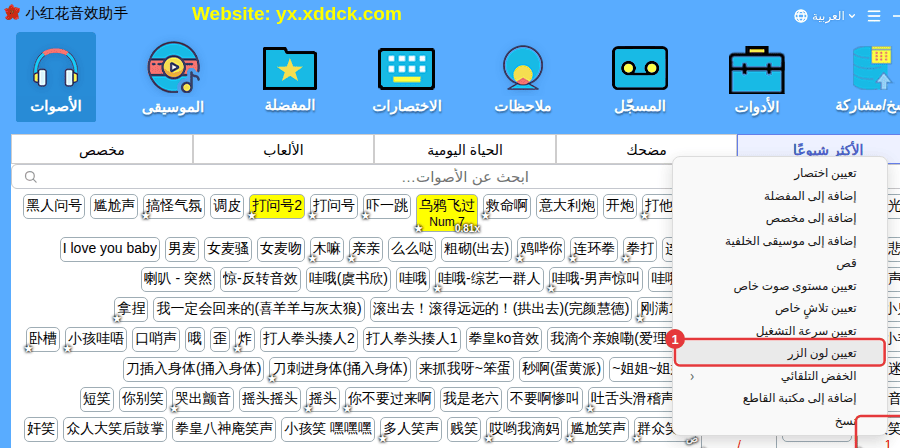The image size is (900, 448).
Task: Select قص (Cut) menu entry
Action: 779,263
